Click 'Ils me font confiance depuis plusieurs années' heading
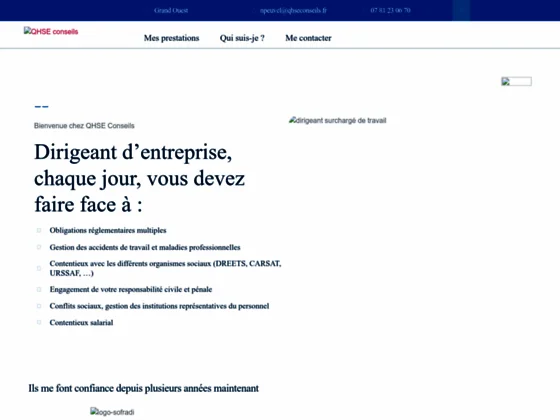The width and height of the screenshot is (560, 420). [144, 388]
